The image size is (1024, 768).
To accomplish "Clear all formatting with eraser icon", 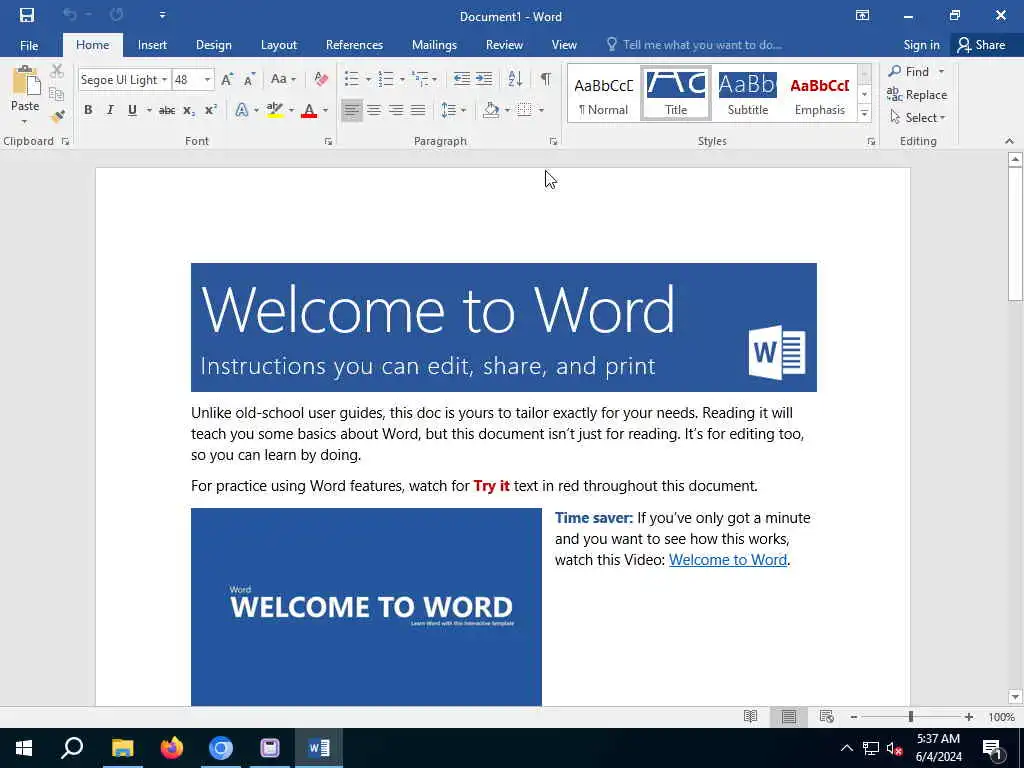I will click(x=321, y=80).
